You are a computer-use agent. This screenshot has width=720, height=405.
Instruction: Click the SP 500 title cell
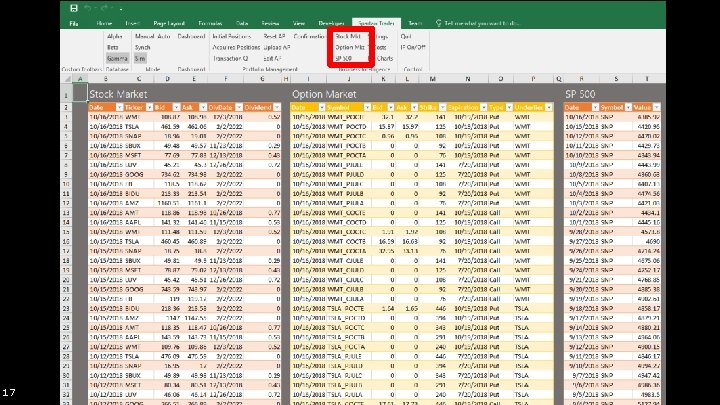pyautogui.click(x=580, y=94)
